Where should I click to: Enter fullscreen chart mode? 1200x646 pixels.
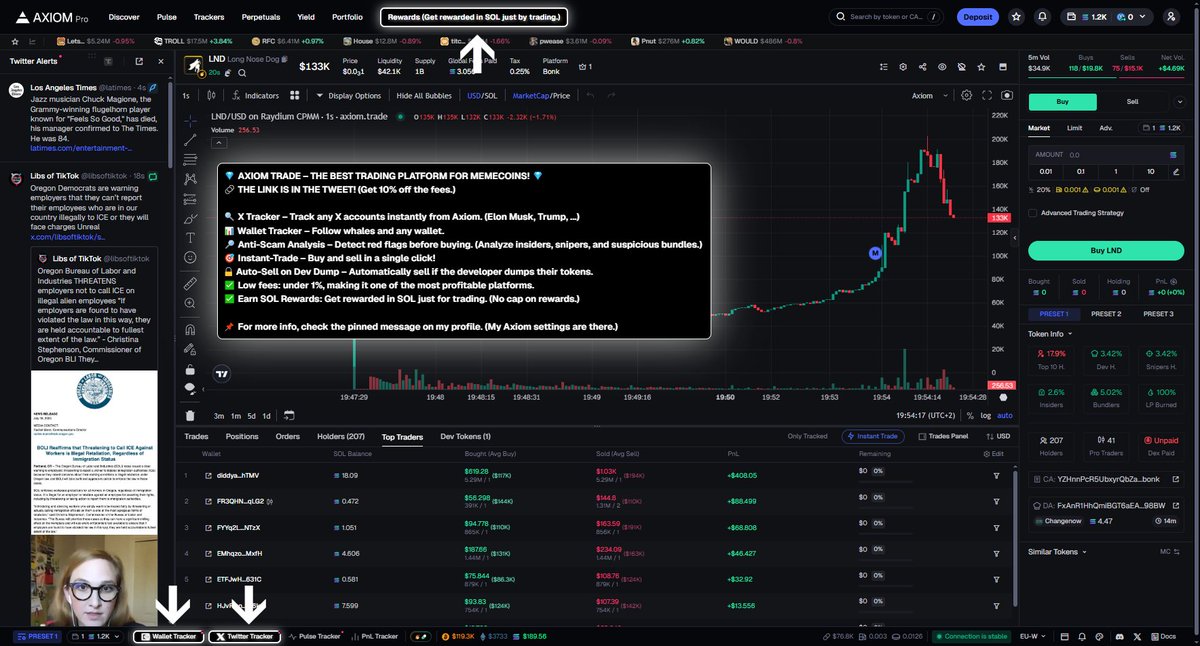tap(987, 95)
